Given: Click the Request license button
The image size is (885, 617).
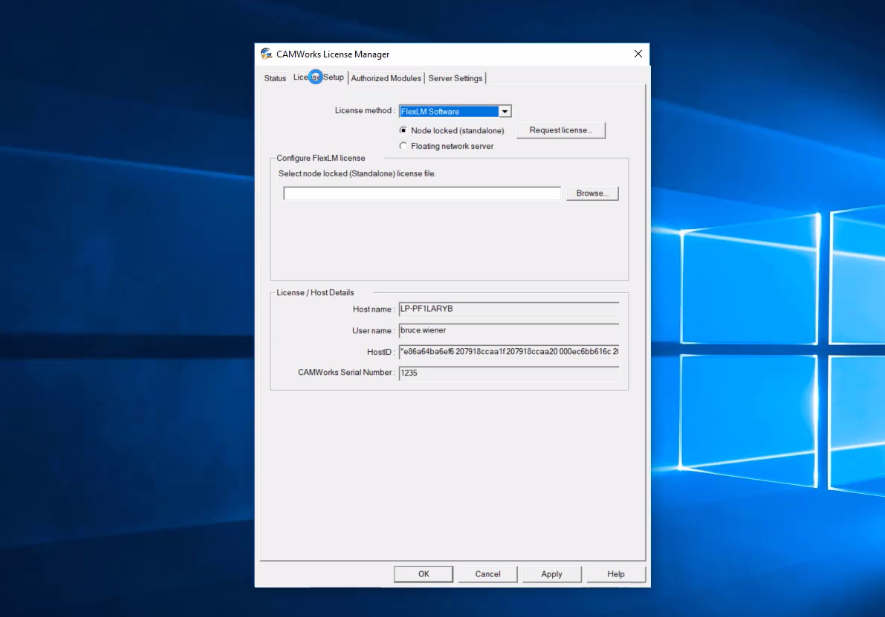Looking at the screenshot, I should (x=560, y=130).
